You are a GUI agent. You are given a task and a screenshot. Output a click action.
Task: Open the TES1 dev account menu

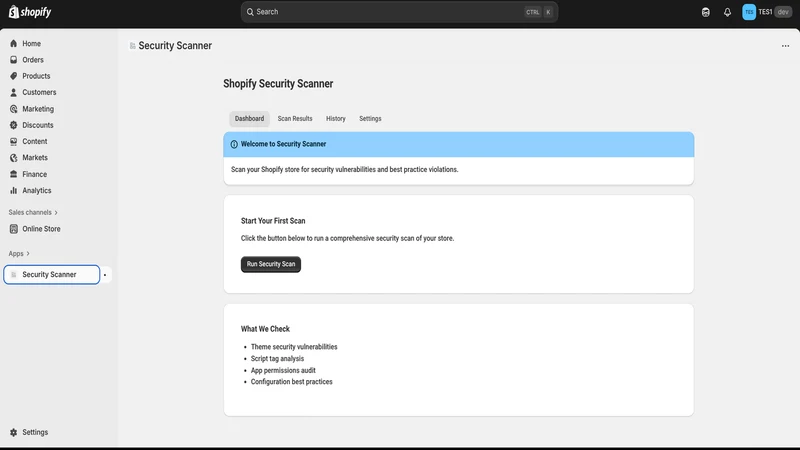pyautogui.click(x=766, y=12)
